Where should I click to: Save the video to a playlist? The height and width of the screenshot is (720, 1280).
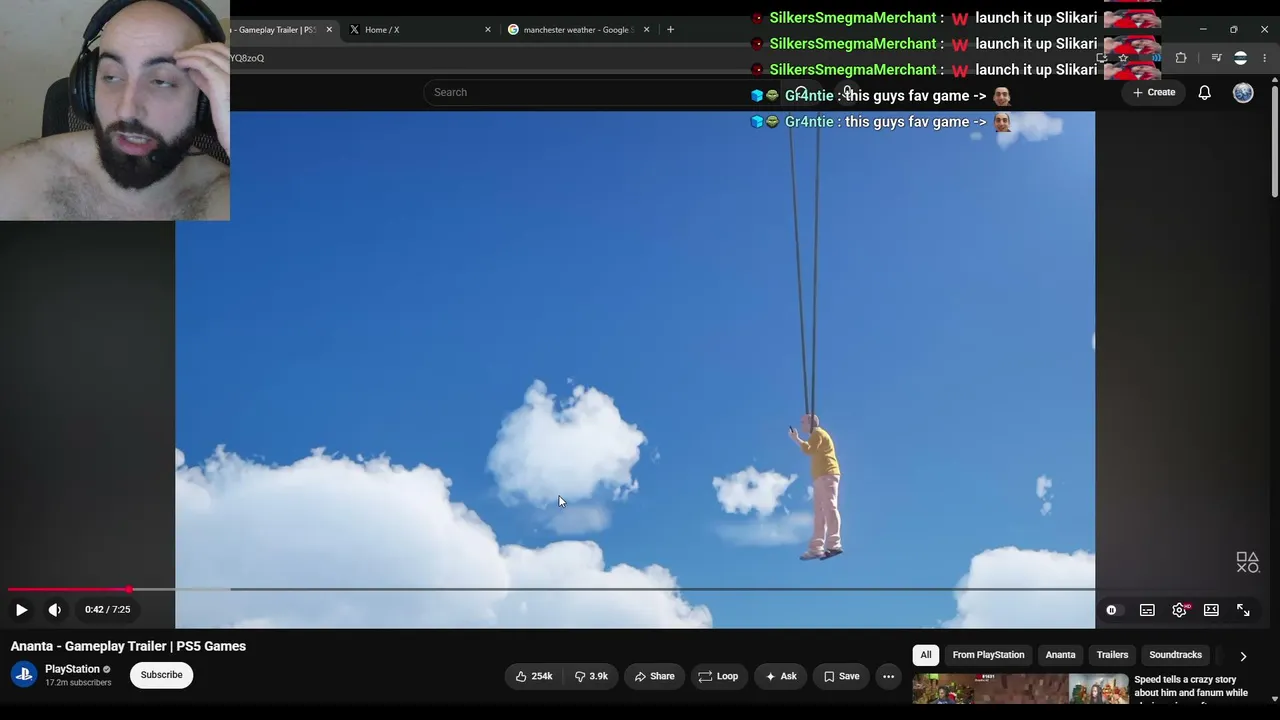point(842,676)
